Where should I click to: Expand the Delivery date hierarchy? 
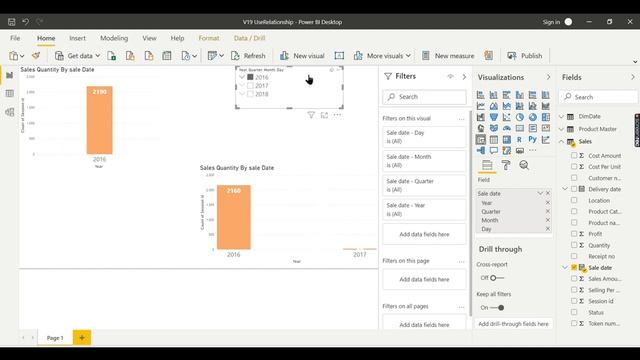(x=565, y=189)
